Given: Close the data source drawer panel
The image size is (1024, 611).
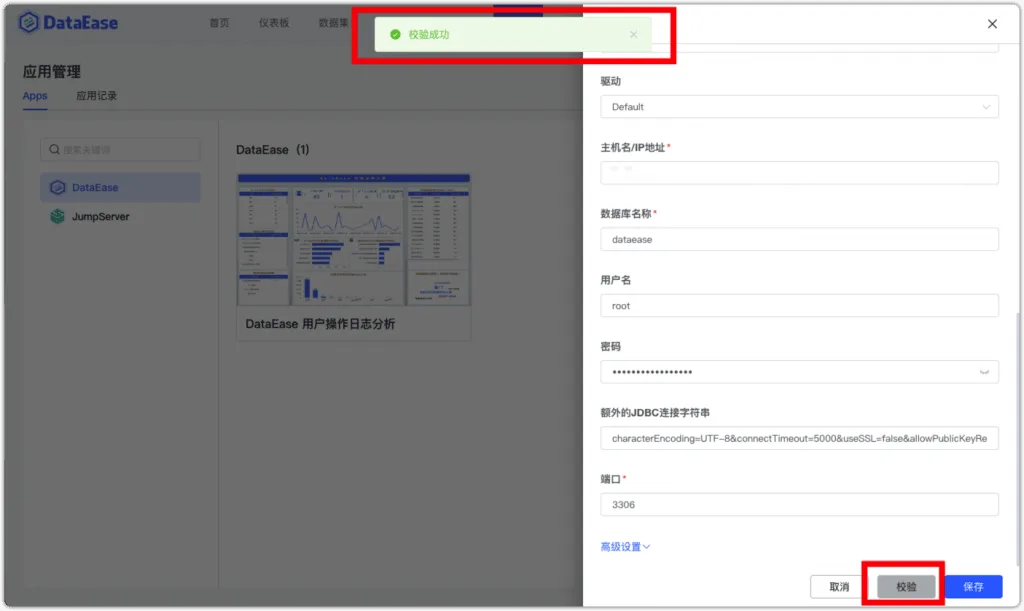Looking at the screenshot, I should click(x=992, y=24).
